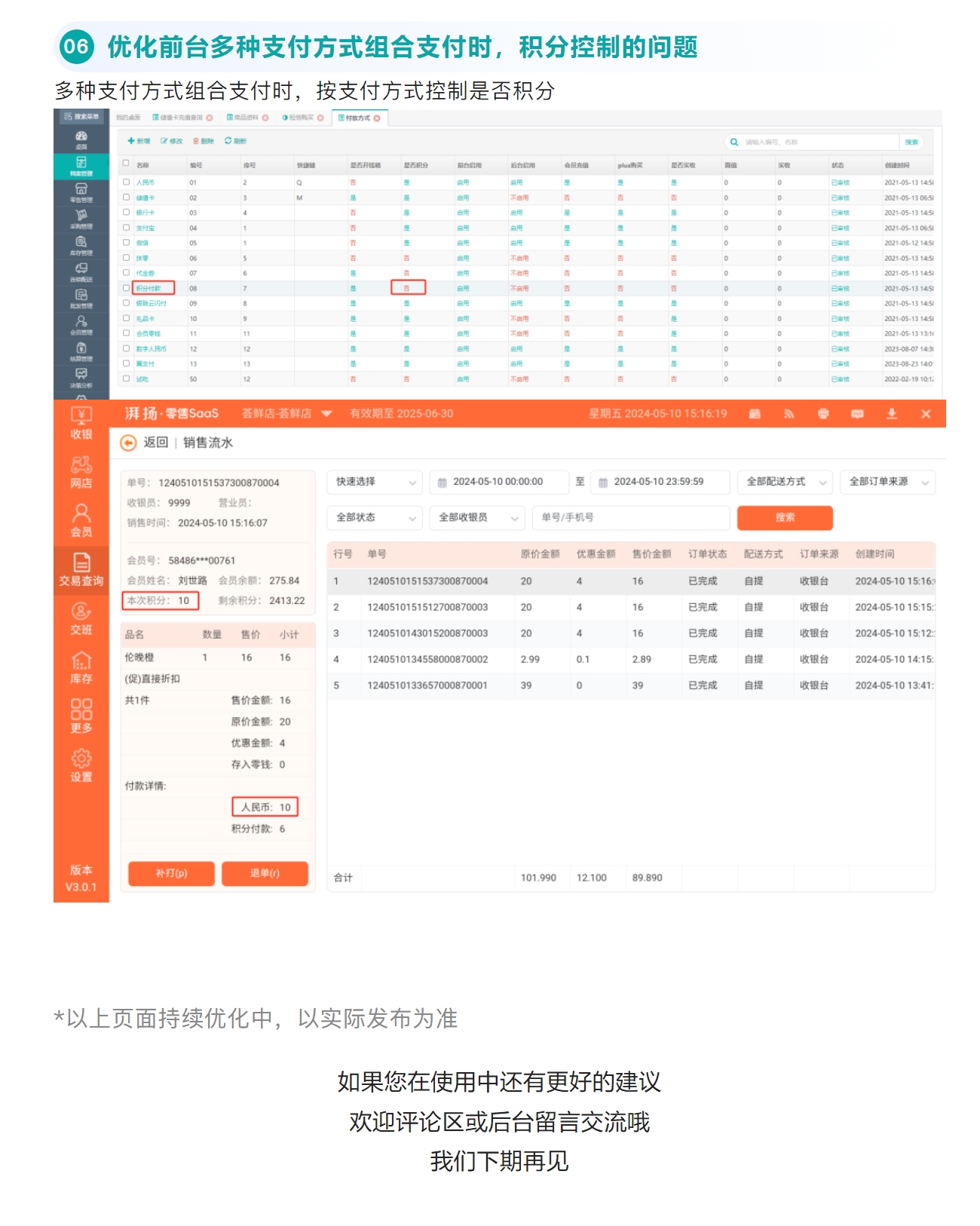Viewport: 980px width, 1226px height.
Task: Open the 积分付款 payment name link
Action: 149,289
